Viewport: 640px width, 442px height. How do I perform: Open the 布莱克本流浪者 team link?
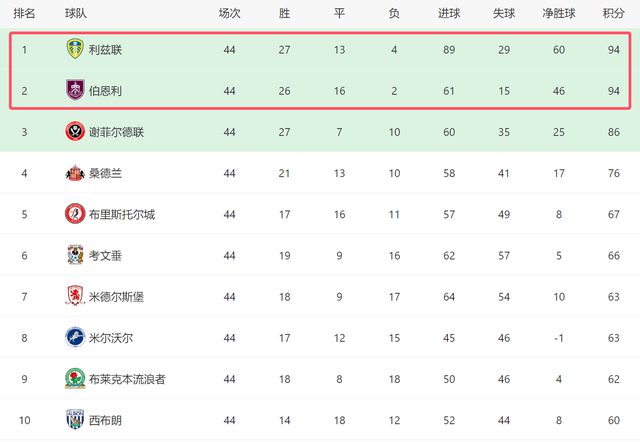tap(128, 379)
